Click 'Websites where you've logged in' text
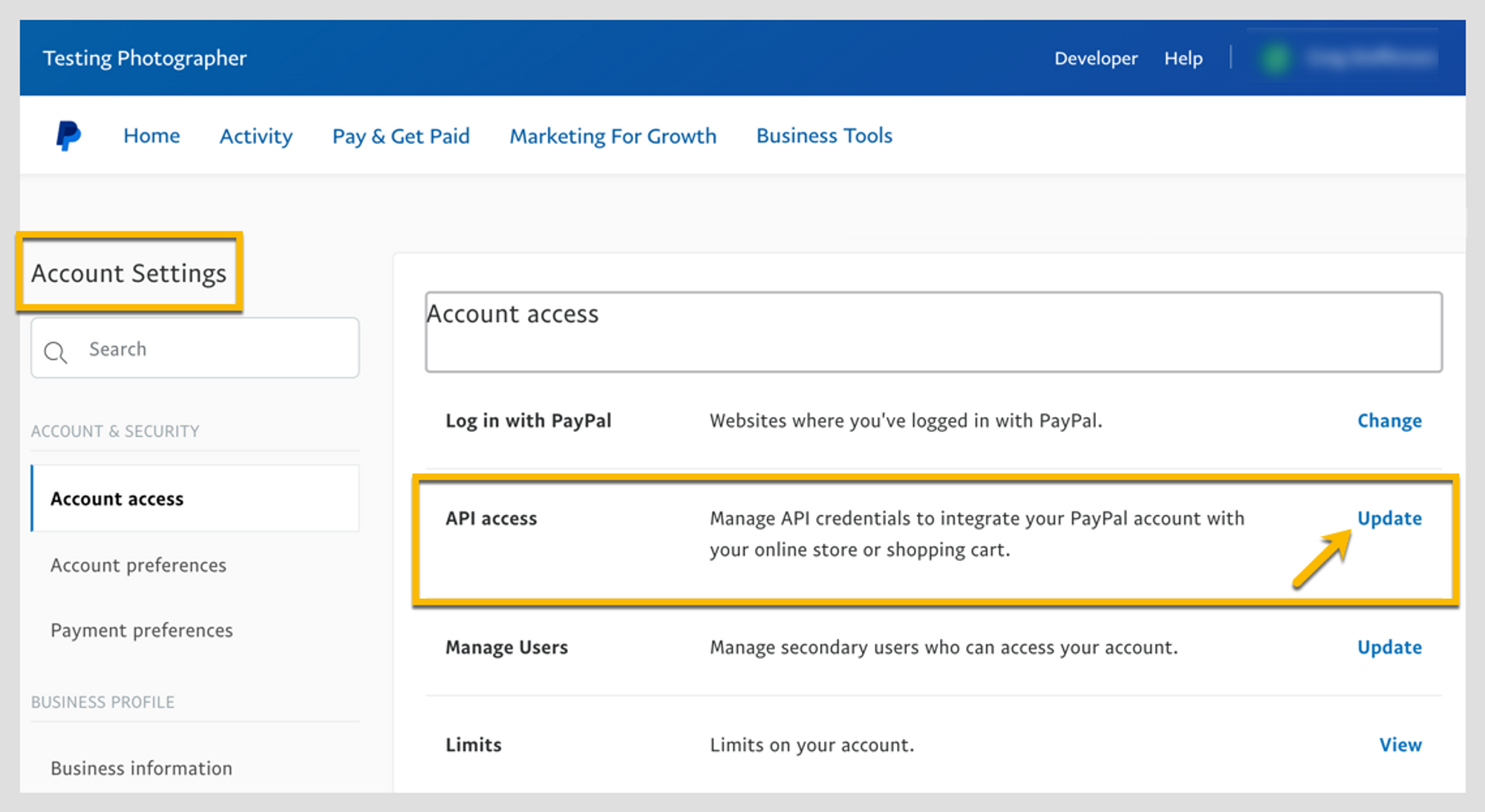The image size is (1485, 812). (906, 421)
